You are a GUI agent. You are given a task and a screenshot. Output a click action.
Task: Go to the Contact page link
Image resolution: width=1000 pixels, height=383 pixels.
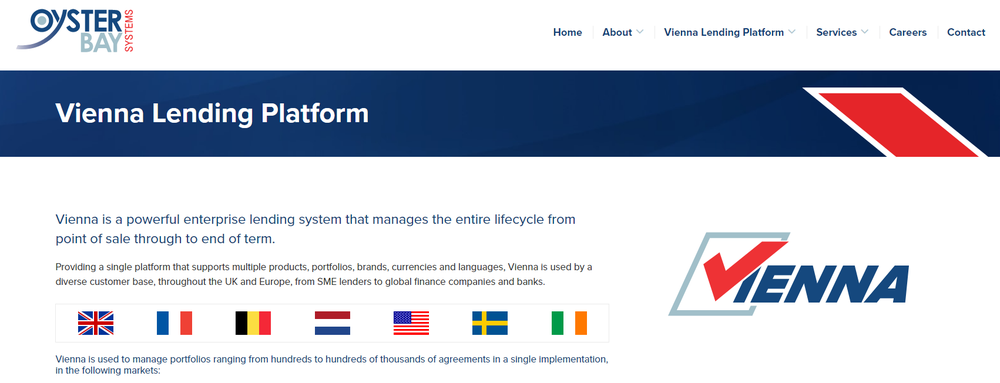[x=966, y=32]
